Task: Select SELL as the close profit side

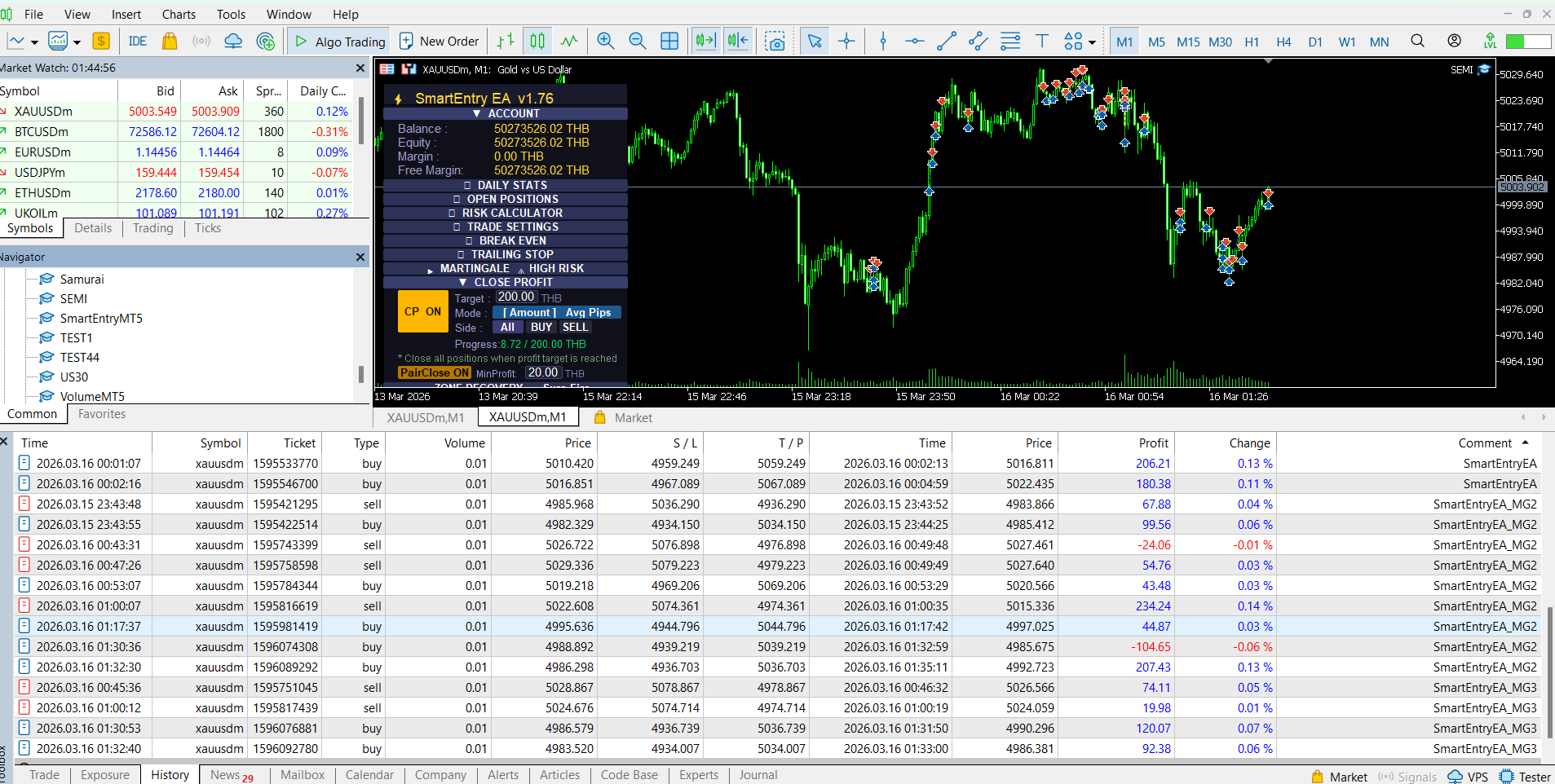Action: pyautogui.click(x=575, y=327)
